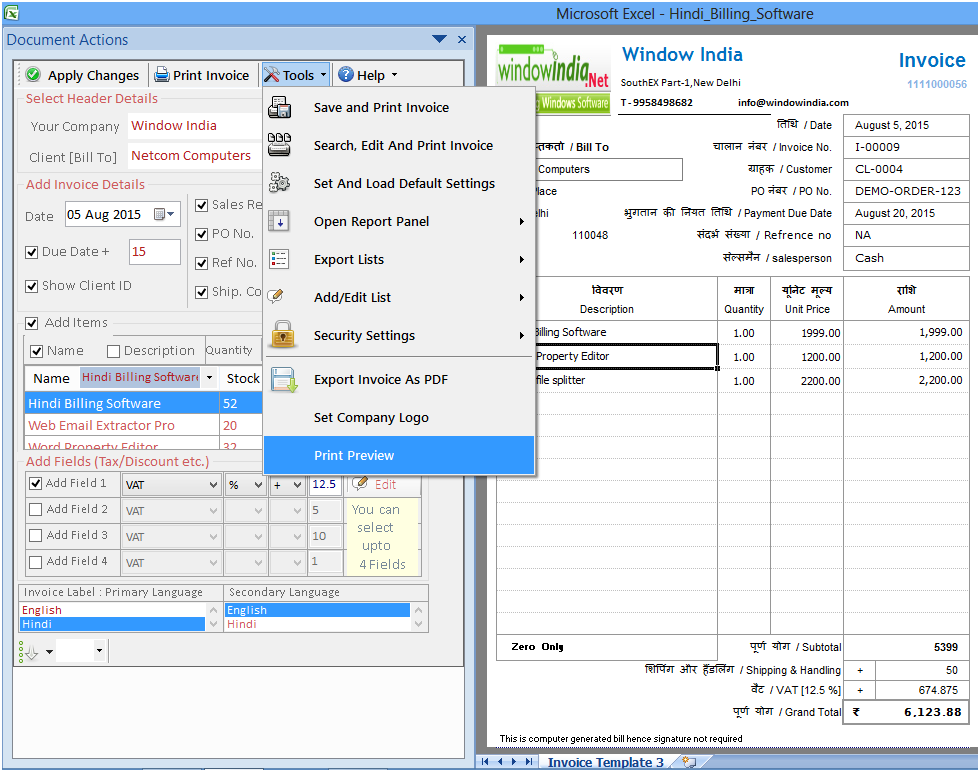978x772 pixels.
Task: Expand the Security Settings submenu arrow
Action: click(x=522, y=335)
